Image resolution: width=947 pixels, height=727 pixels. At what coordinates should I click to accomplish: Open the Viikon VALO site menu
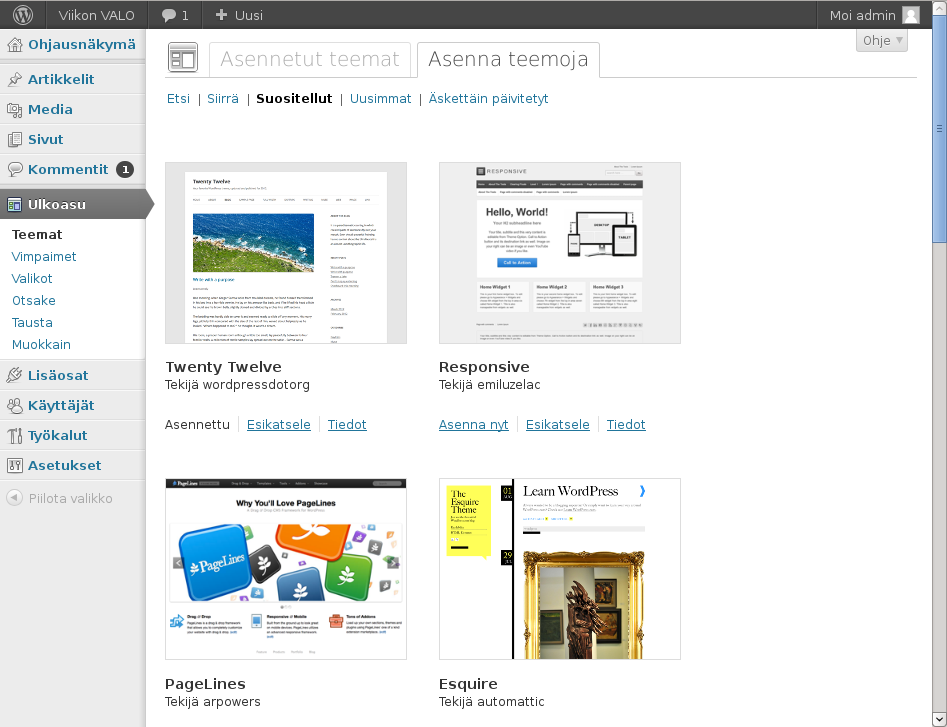[97, 15]
